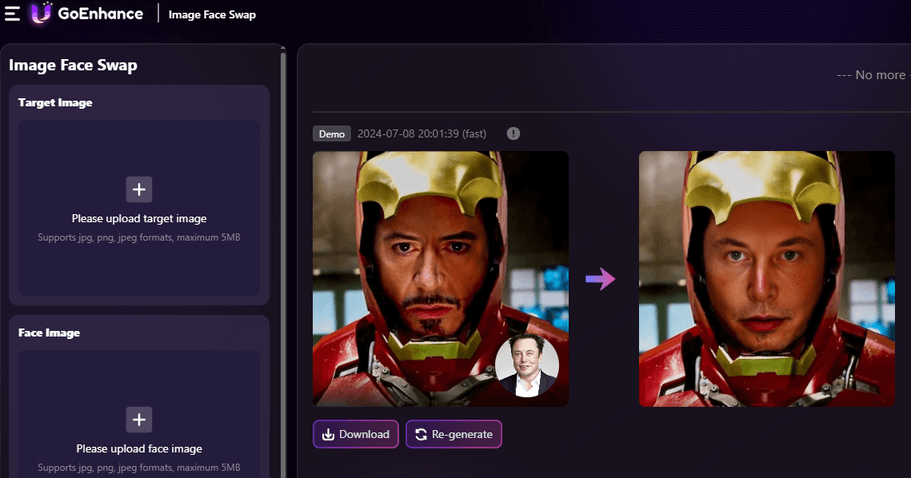This screenshot has height=478, width=911.
Task: Click the timestamp '2024-07-08 20:01:39 (fast)'
Action: coord(422,134)
